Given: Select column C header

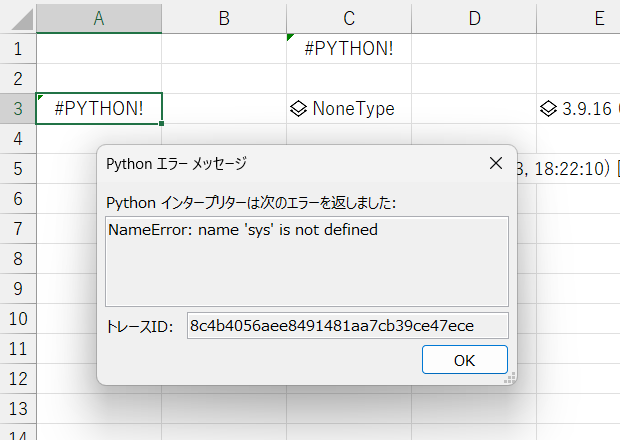Looking at the screenshot, I should click(349, 18).
